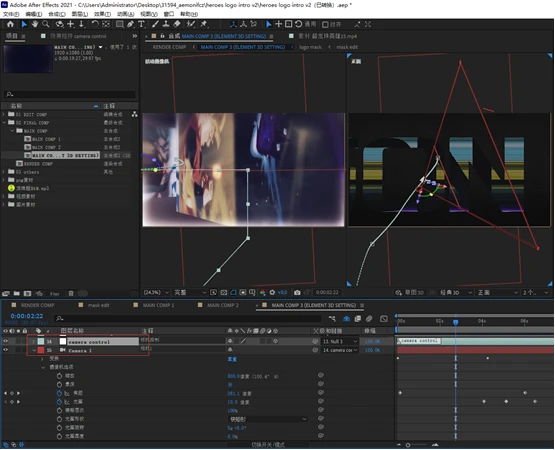Select the Roto Brush tool
The height and width of the screenshot is (450, 555).
pyautogui.click(x=191, y=24)
